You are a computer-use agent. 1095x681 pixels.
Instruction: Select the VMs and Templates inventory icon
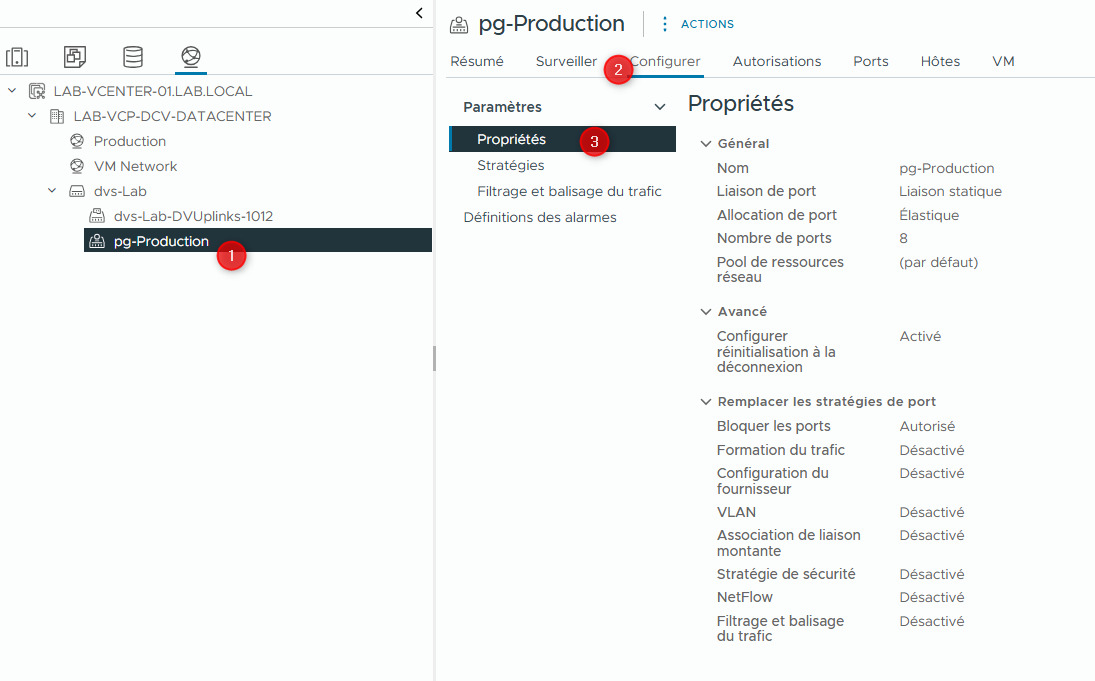click(74, 57)
